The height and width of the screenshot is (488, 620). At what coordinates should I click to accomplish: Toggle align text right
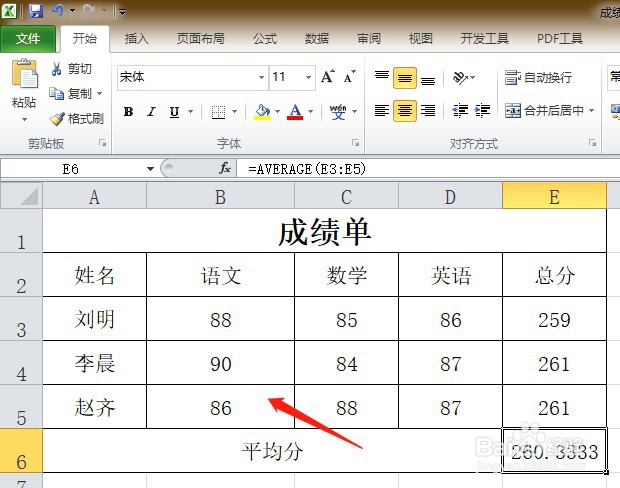pyautogui.click(x=428, y=111)
